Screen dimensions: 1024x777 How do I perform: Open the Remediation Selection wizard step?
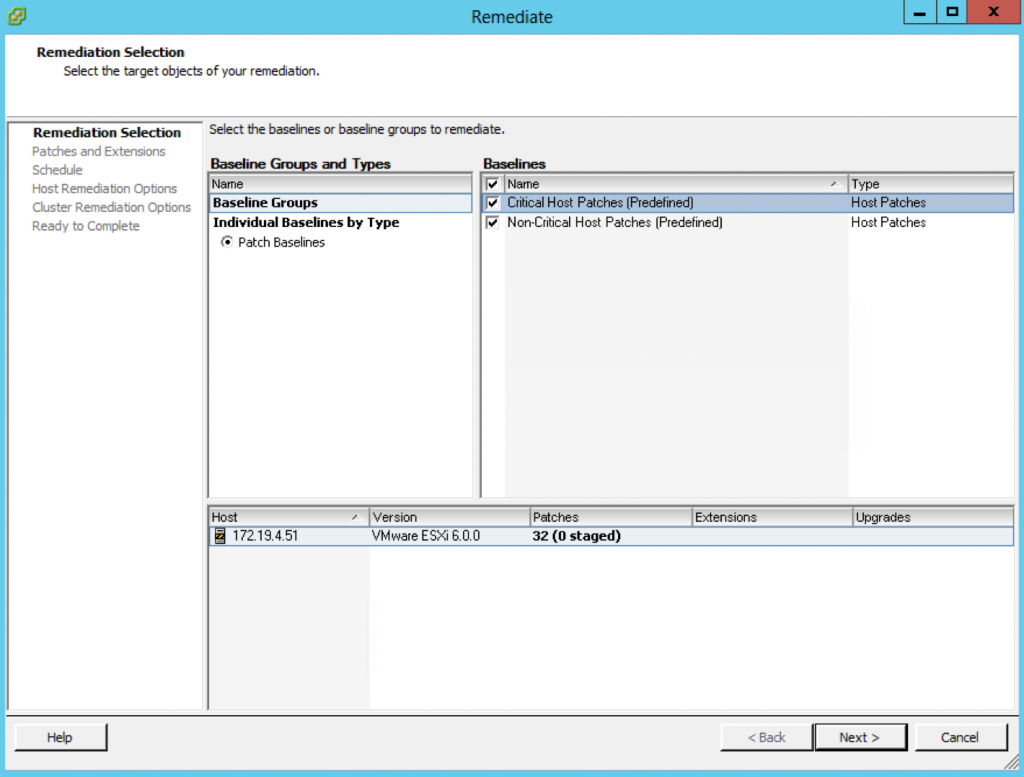click(107, 133)
